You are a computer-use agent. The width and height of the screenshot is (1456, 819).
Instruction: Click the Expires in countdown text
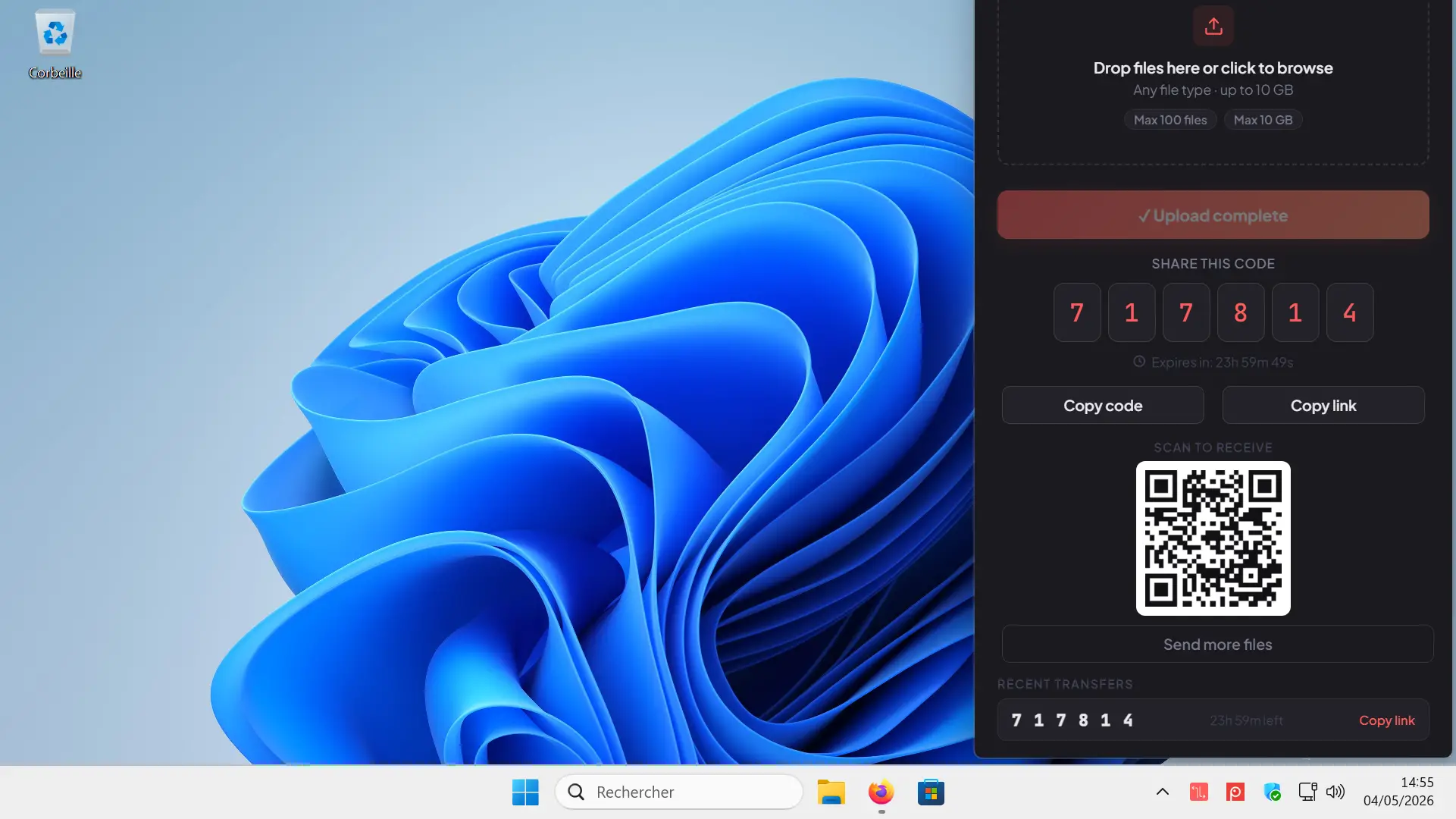coord(1222,362)
